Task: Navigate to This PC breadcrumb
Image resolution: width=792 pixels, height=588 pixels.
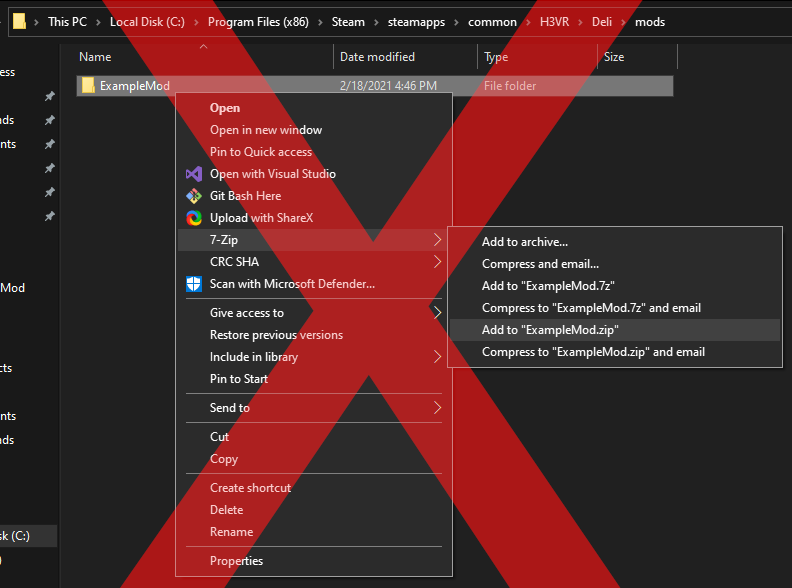Action: (x=67, y=22)
